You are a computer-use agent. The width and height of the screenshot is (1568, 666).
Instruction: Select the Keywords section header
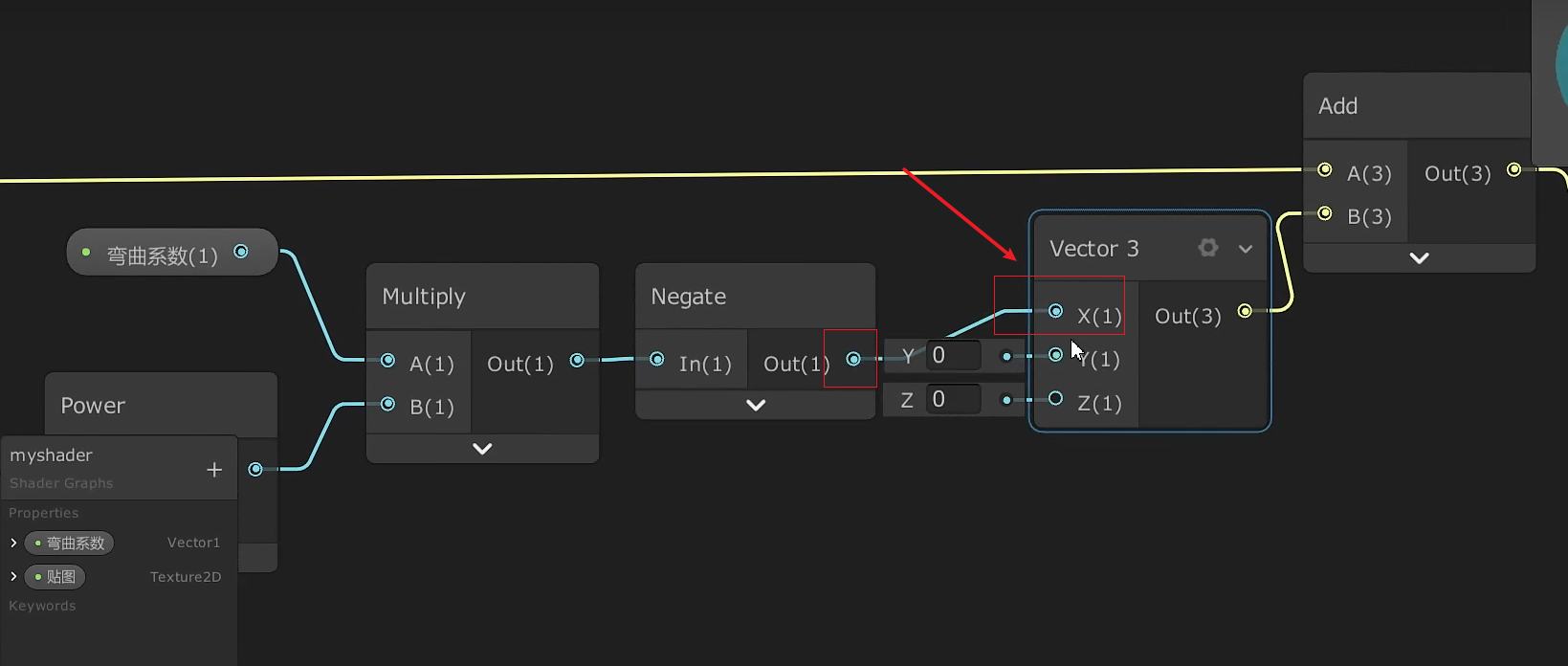coord(42,605)
